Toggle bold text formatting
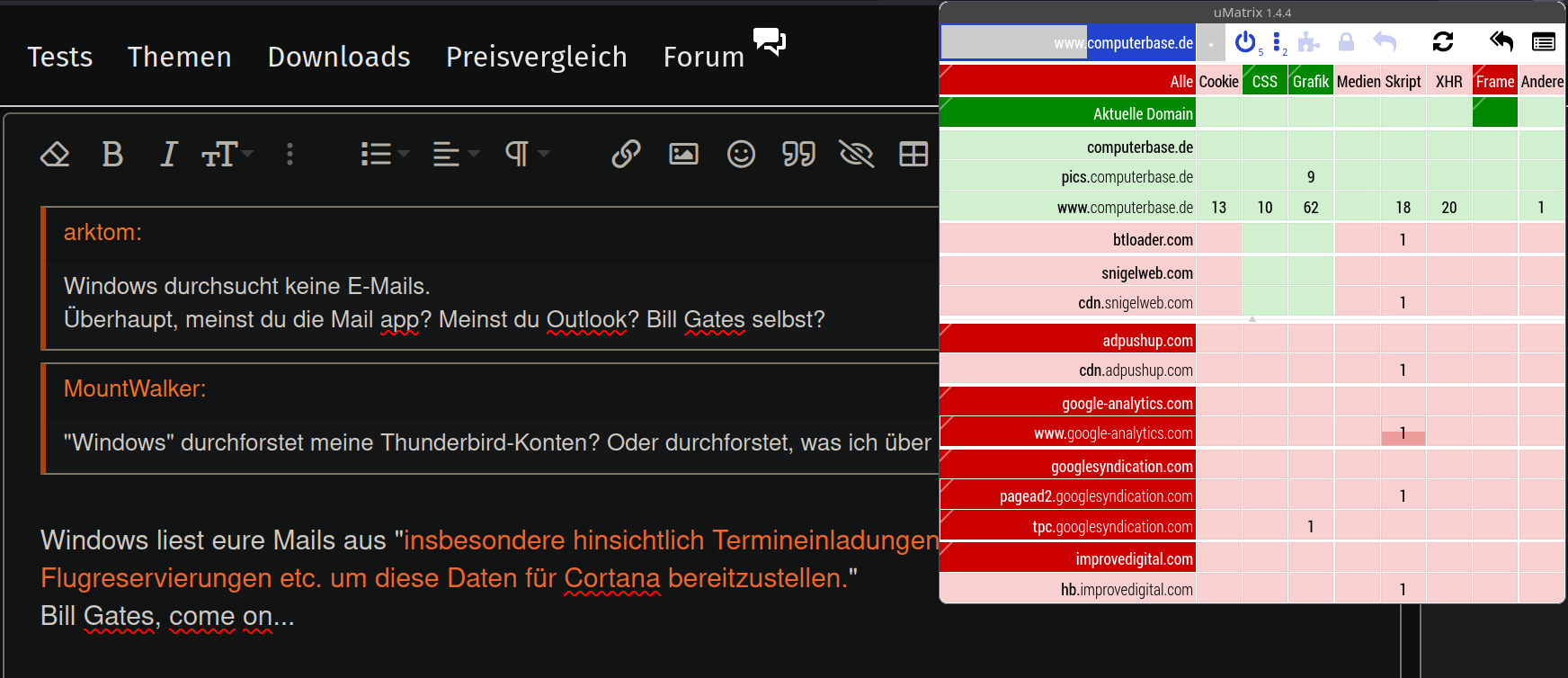Viewport: 1568px width, 678px height. [x=112, y=155]
